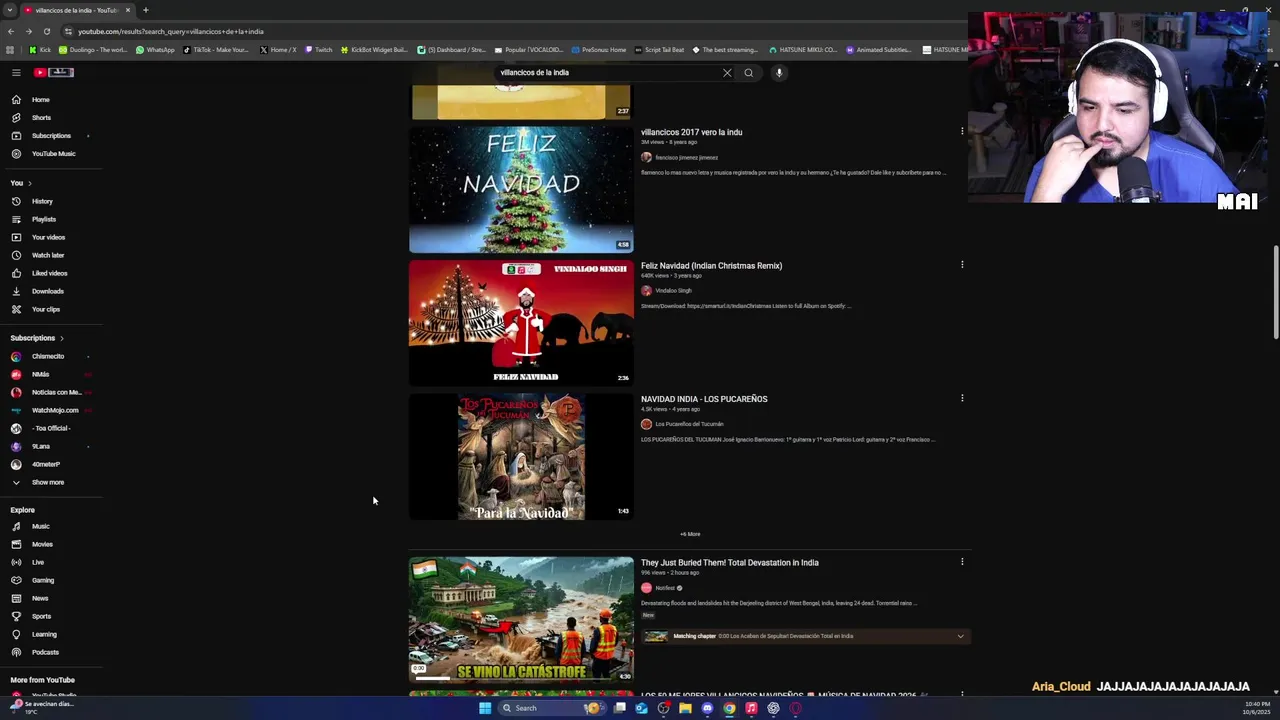Open the Twitch bookmark
This screenshot has height=720, width=1280.
pyautogui.click(x=318, y=50)
